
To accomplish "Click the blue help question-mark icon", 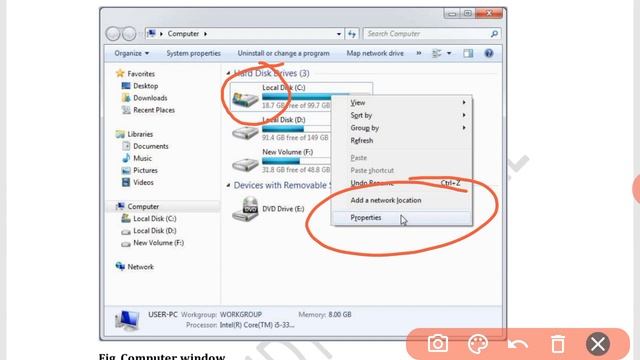I will [489, 53].
